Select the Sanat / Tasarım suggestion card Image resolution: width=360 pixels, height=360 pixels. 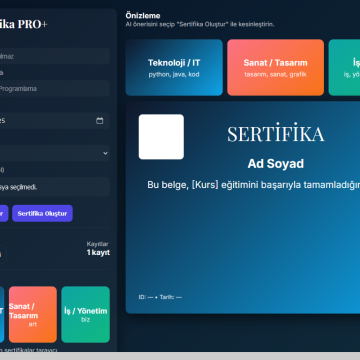click(x=275, y=67)
